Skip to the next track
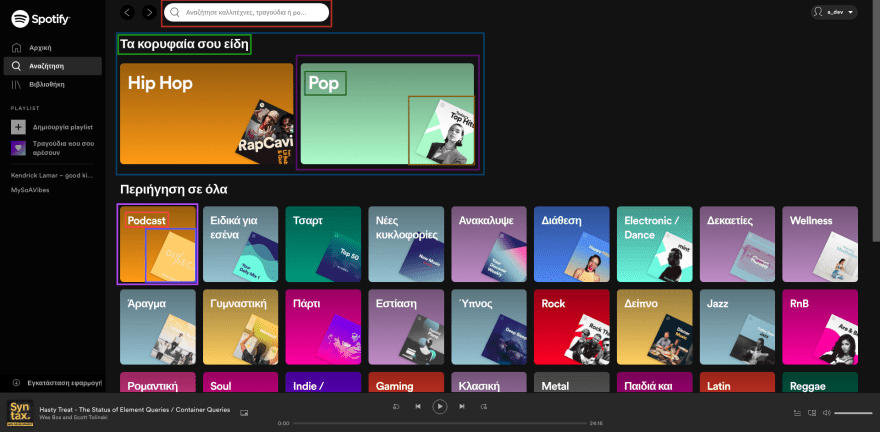 [x=462, y=406]
